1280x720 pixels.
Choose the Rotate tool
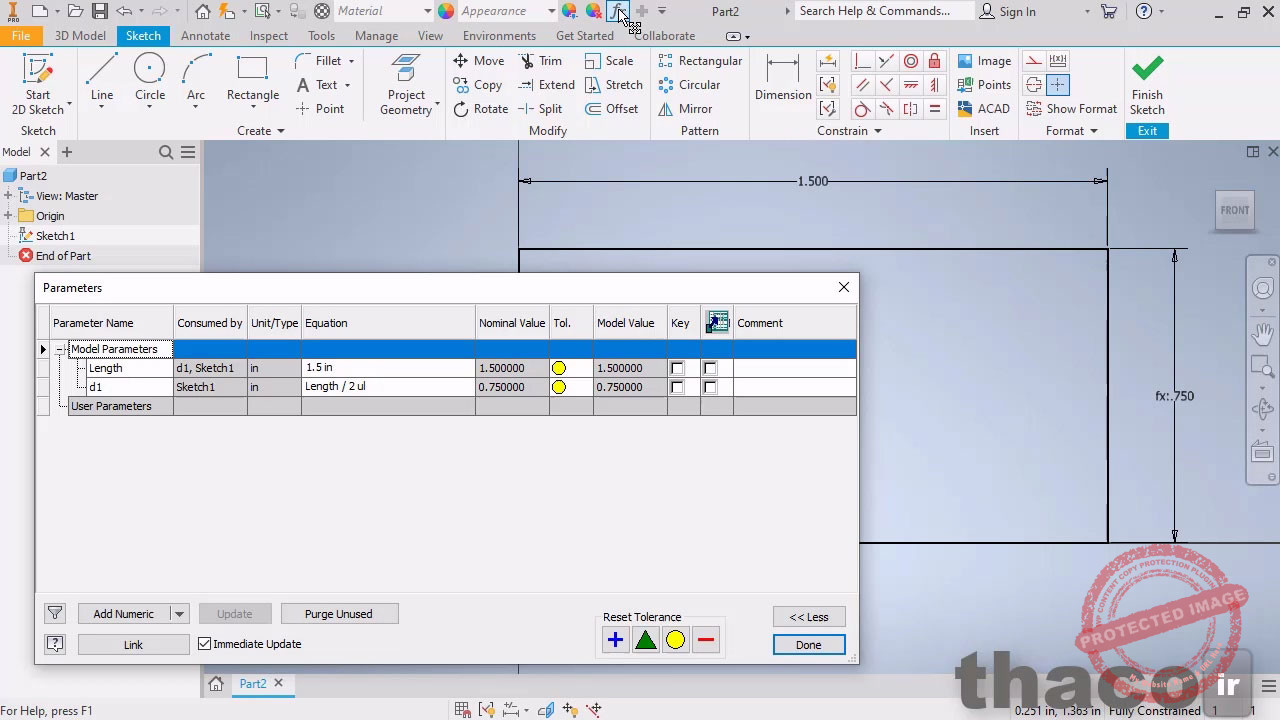pos(481,109)
